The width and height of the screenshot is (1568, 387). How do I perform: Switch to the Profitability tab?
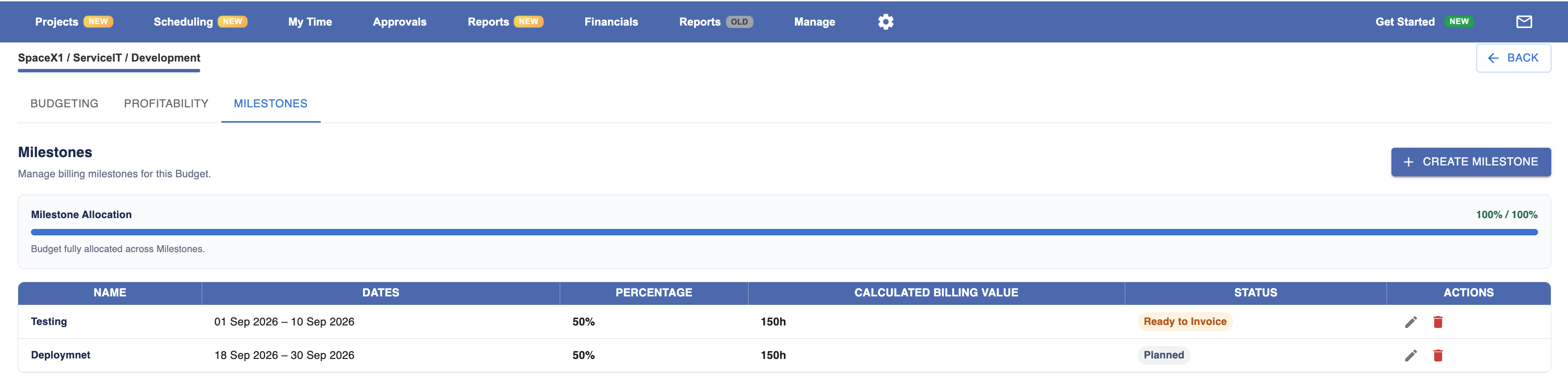pyautogui.click(x=166, y=103)
